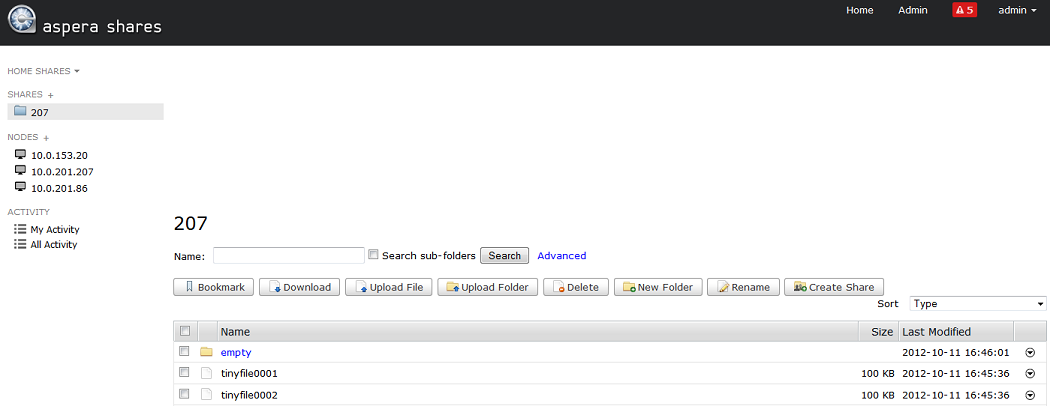Select the 10.0.153.20 node
This screenshot has height=406, width=1050.
tap(59, 155)
